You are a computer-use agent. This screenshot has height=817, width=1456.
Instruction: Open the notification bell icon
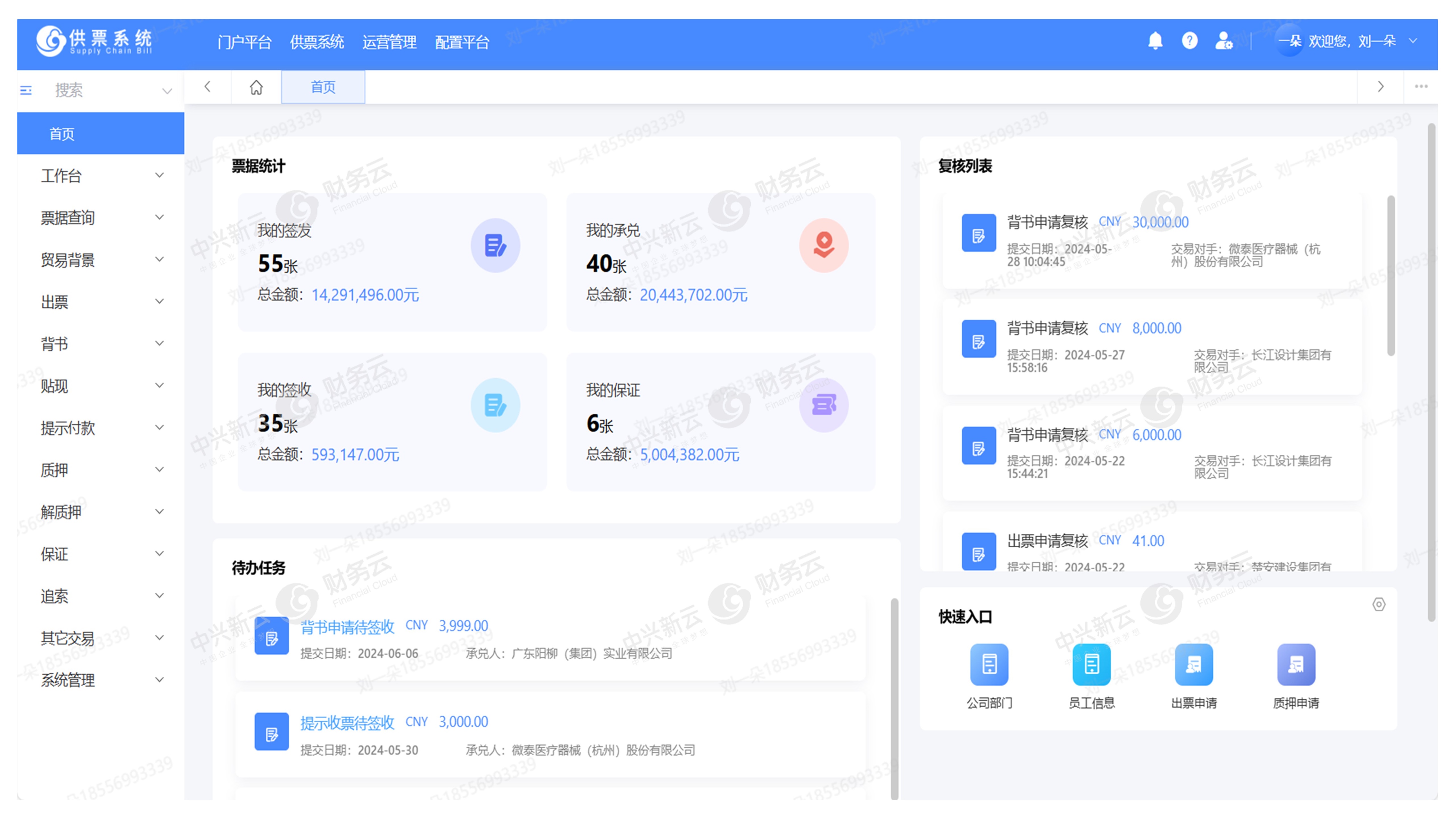click(x=1155, y=41)
